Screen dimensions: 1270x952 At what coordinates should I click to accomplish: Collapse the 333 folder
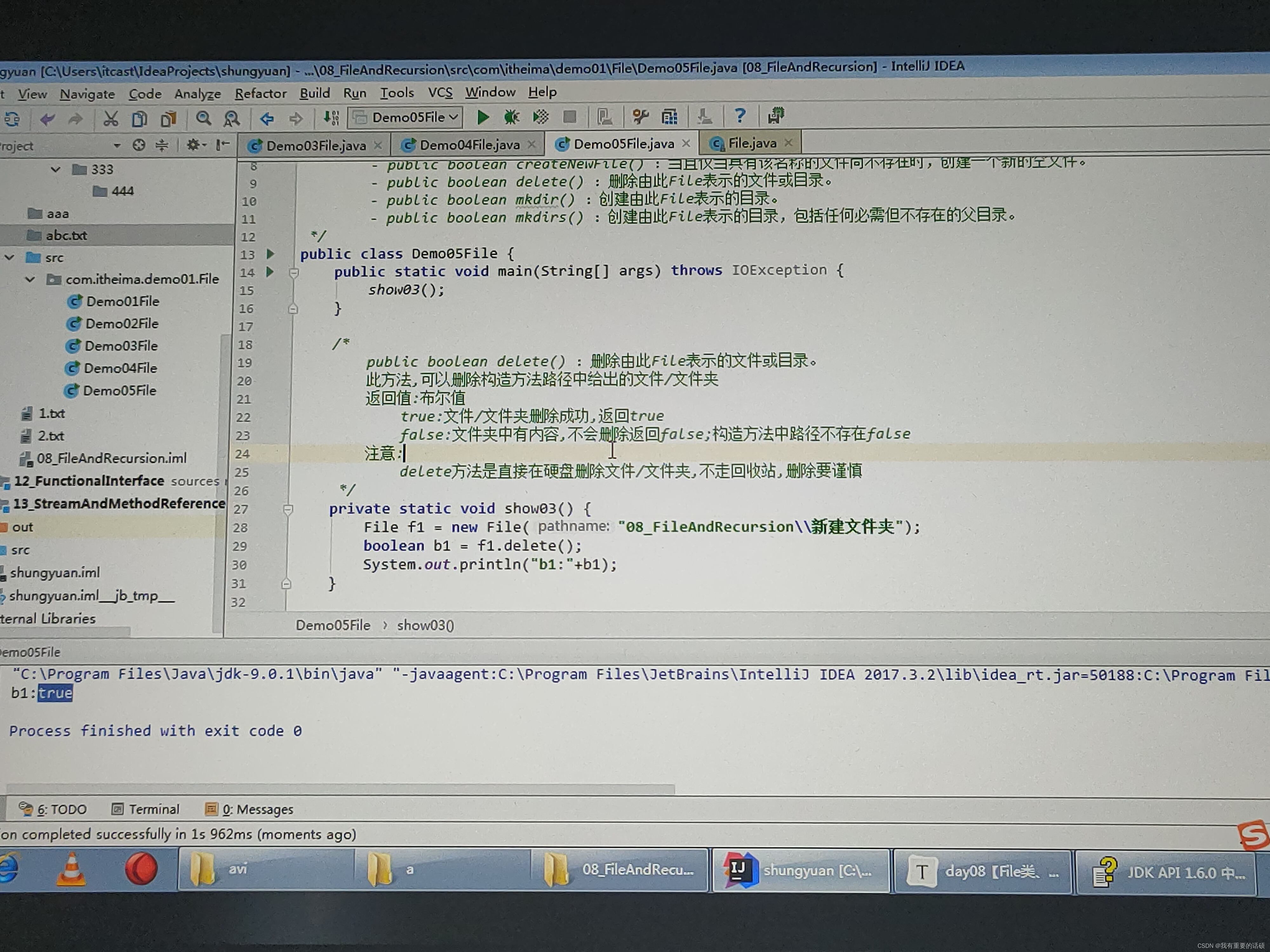pos(56,169)
